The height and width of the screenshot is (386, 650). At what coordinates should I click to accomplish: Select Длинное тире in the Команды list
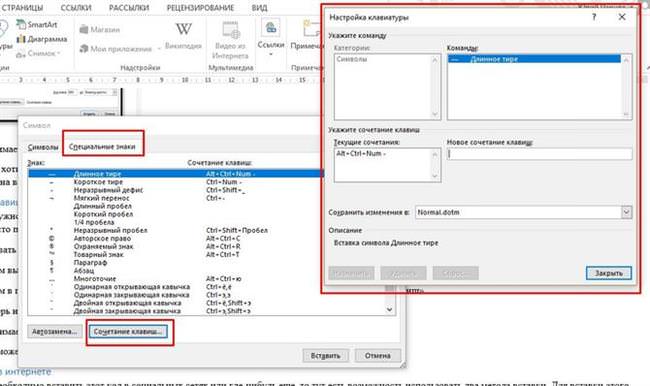(x=534, y=59)
